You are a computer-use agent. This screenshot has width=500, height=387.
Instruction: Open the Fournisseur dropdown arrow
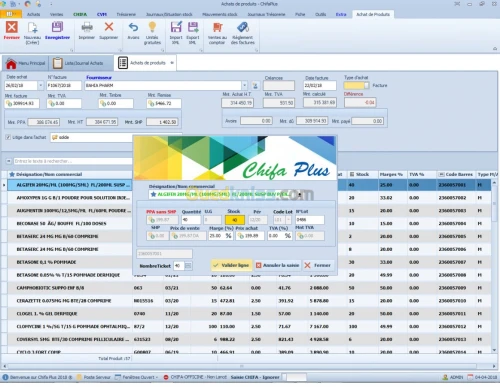(x=244, y=86)
